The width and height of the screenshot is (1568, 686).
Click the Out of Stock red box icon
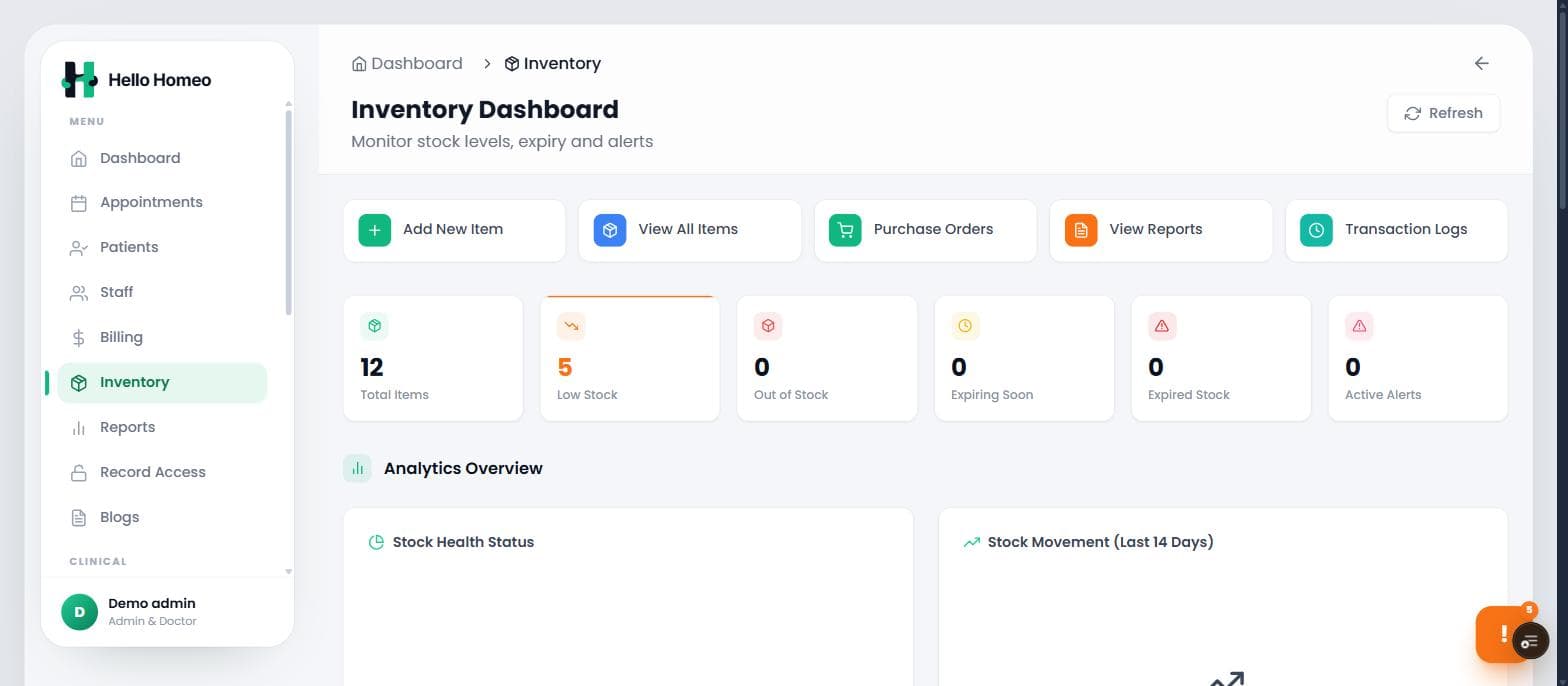coord(768,326)
